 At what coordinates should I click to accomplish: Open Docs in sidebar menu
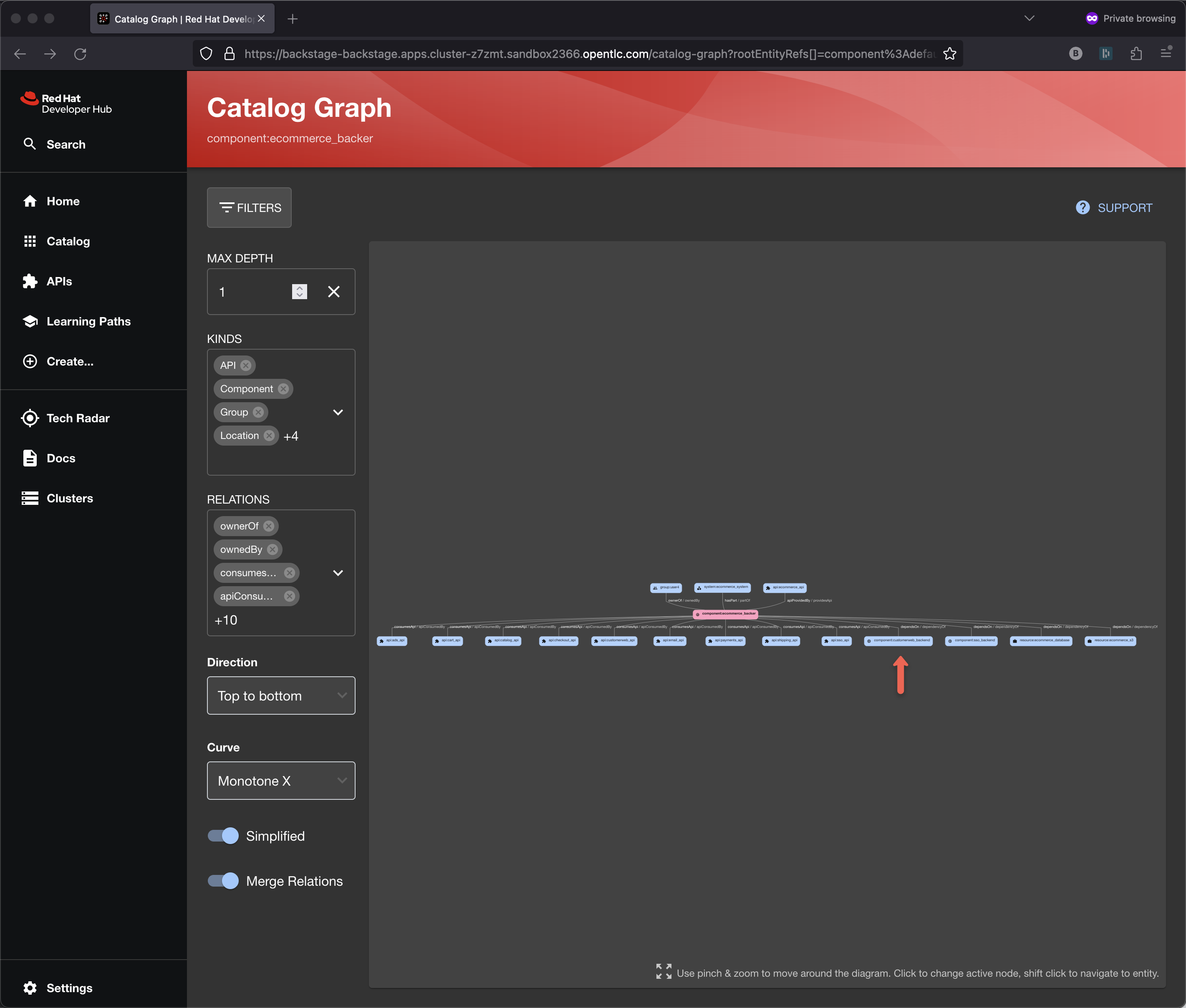point(61,458)
